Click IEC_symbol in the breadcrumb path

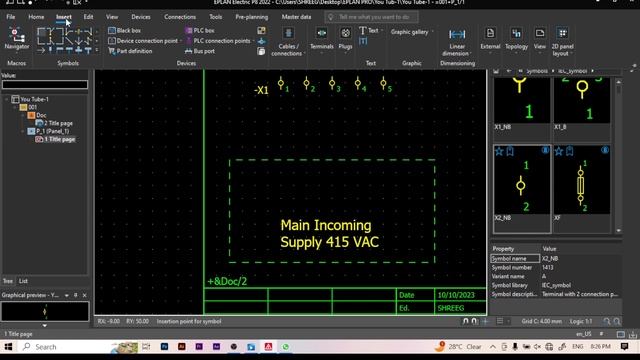(572, 71)
